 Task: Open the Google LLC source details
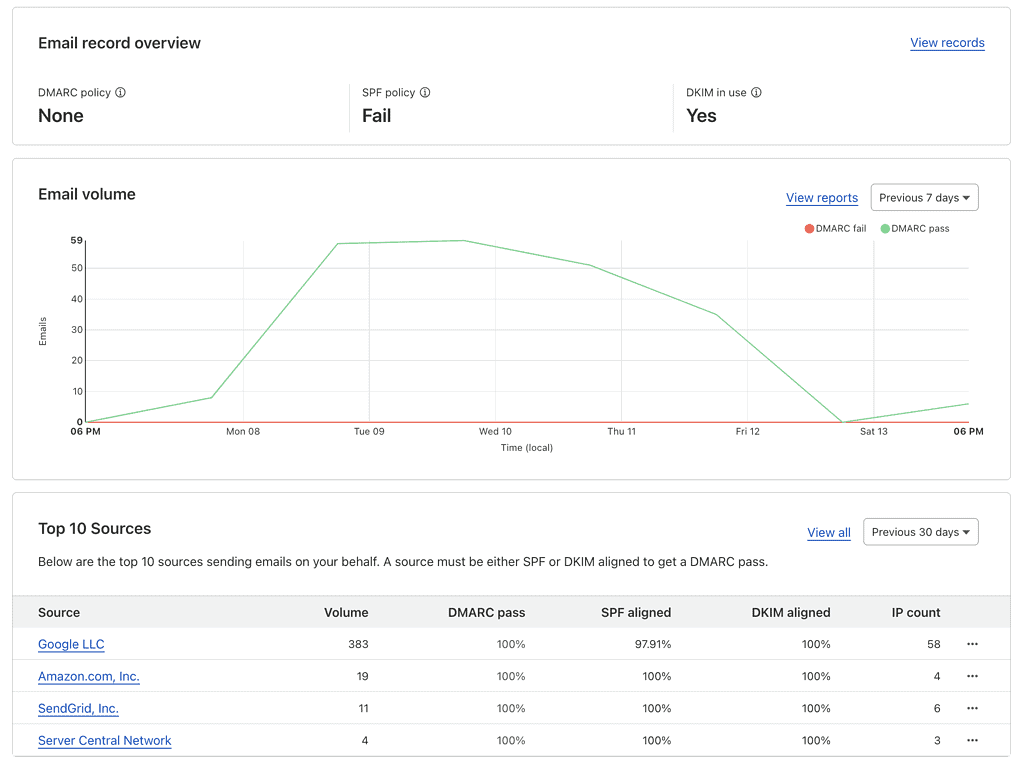(x=71, y=644)
